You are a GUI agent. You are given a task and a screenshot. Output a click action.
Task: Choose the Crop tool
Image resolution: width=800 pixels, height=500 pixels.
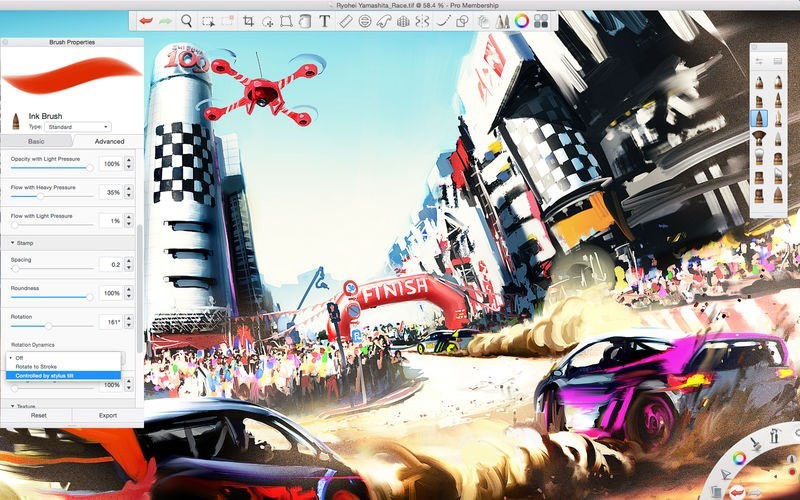click(248, 21)
